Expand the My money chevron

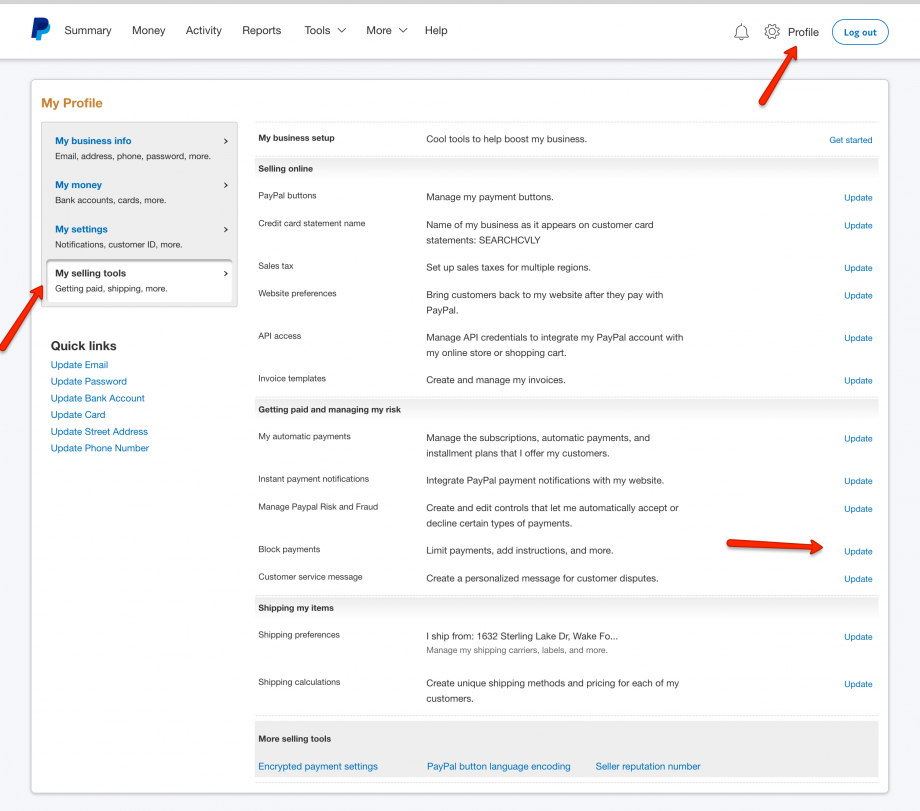(x=226, y=185)
